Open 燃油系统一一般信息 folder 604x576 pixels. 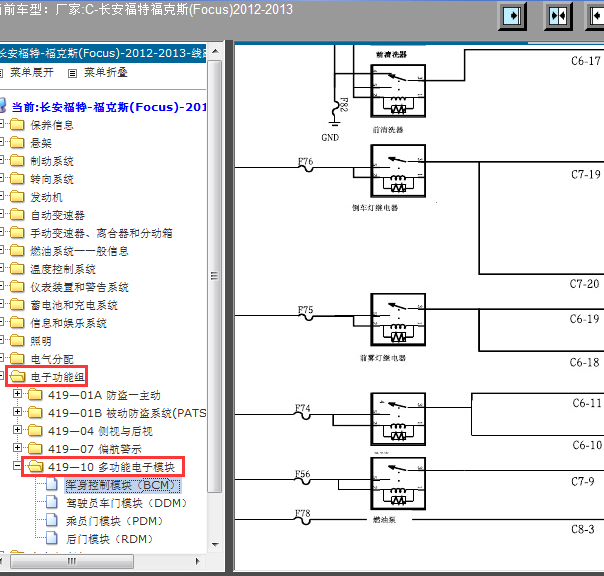click(x=79, y=251)
